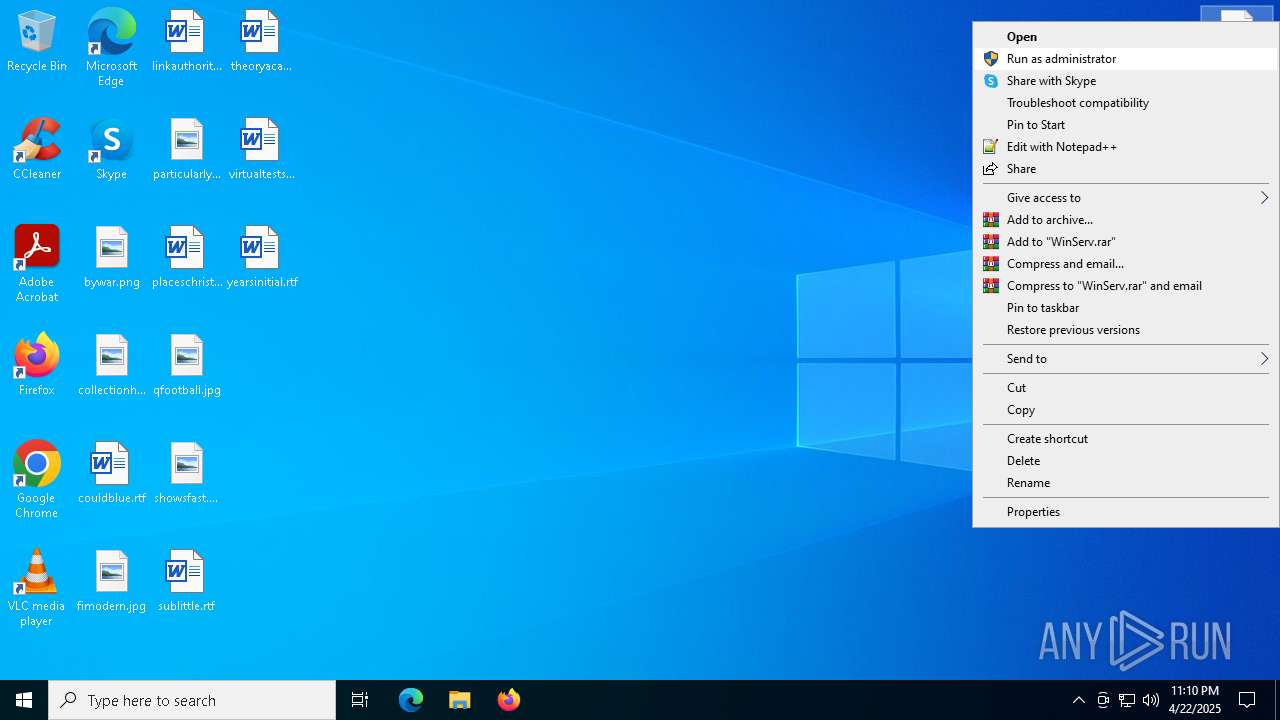The width and height of the screenshot is (1280, 720).
Task: Choose Delete in the context menu
Action: point(1126,461)
